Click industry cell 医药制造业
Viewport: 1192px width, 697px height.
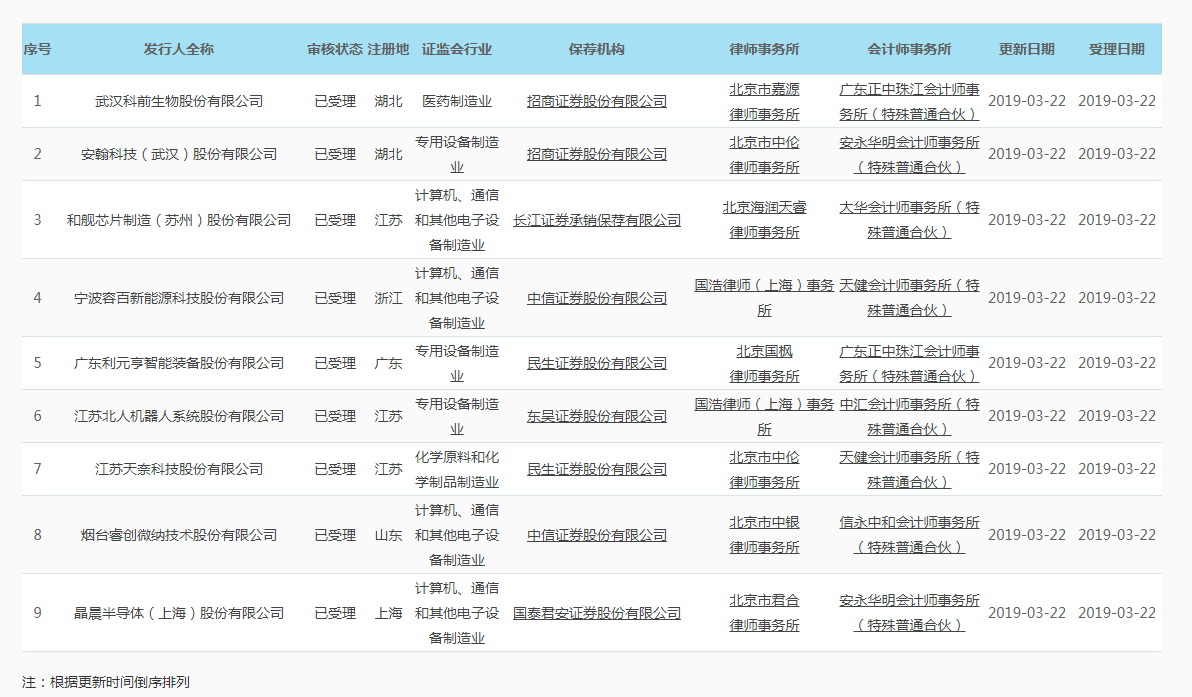457,101
